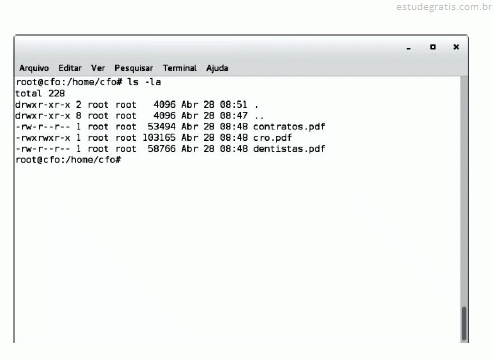Click the contratos.pdf file name

click(289, 127)
